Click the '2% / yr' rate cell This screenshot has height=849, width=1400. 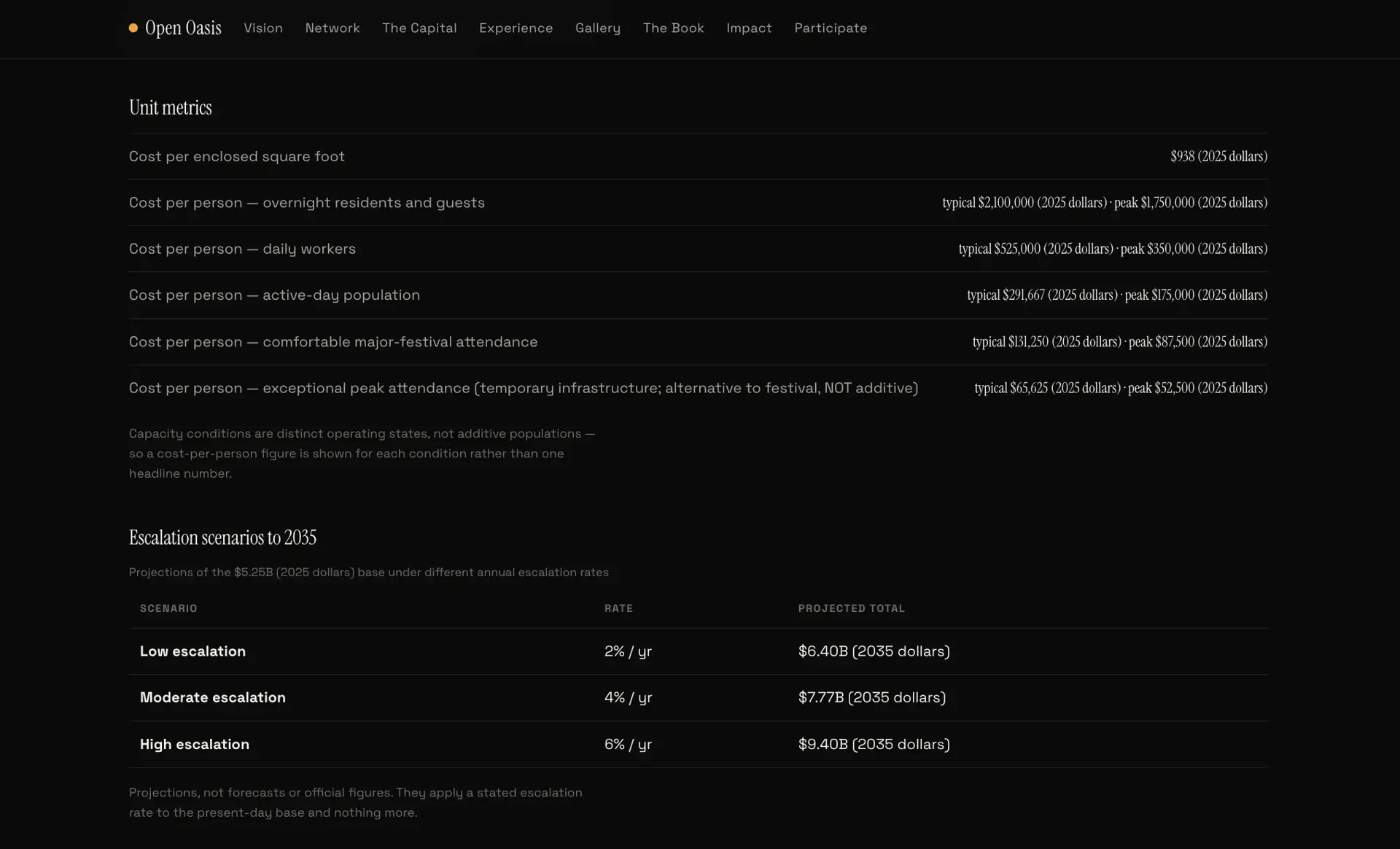click(x=628, y=651)
